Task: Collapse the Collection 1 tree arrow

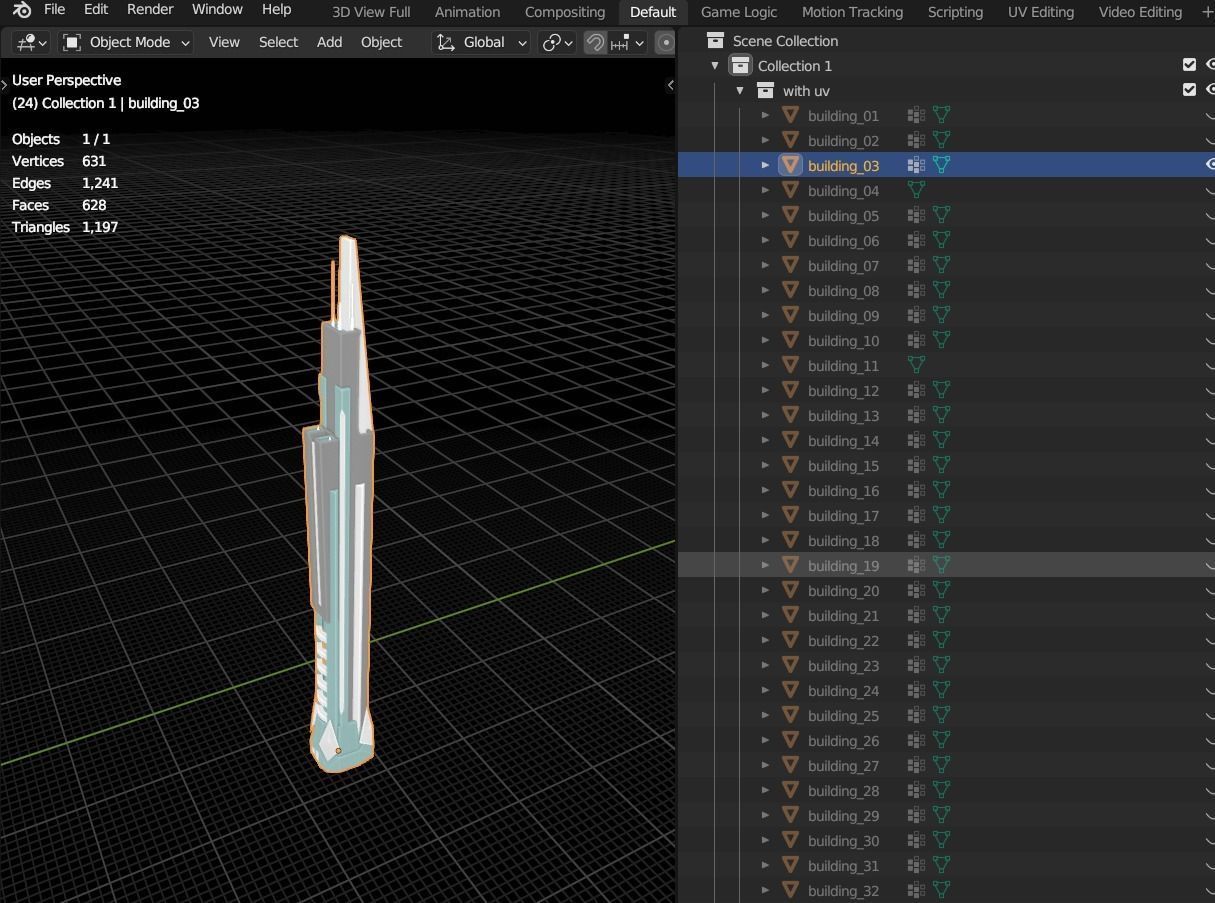Action: tap(715, 66)
